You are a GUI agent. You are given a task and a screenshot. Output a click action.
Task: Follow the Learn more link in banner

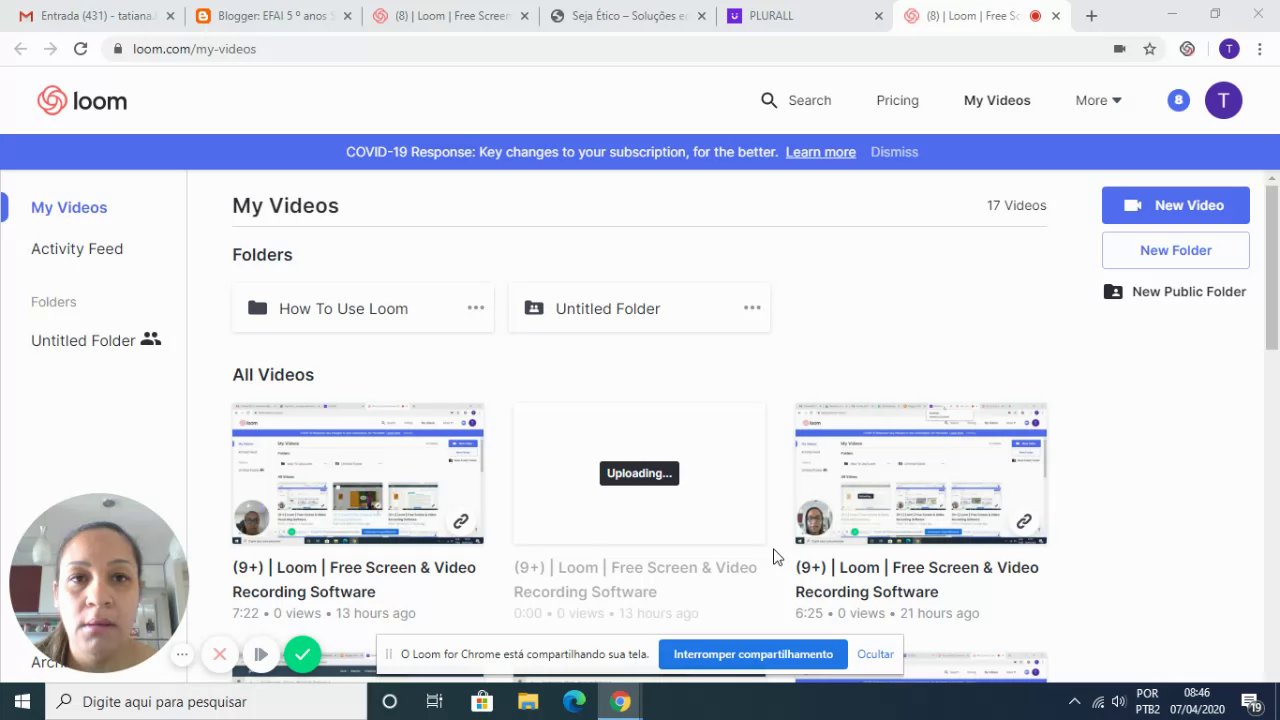tap(820, 152)
